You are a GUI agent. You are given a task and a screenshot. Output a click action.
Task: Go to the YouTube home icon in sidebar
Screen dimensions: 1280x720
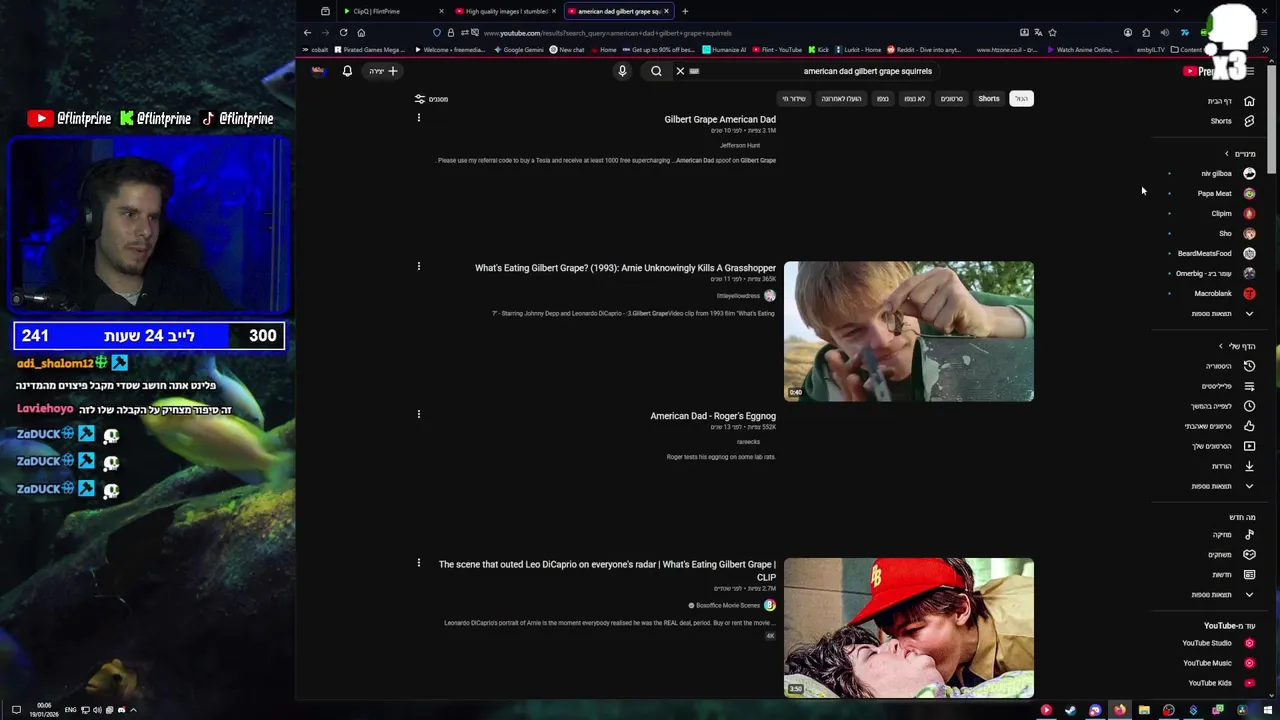tap(1249, 101)
